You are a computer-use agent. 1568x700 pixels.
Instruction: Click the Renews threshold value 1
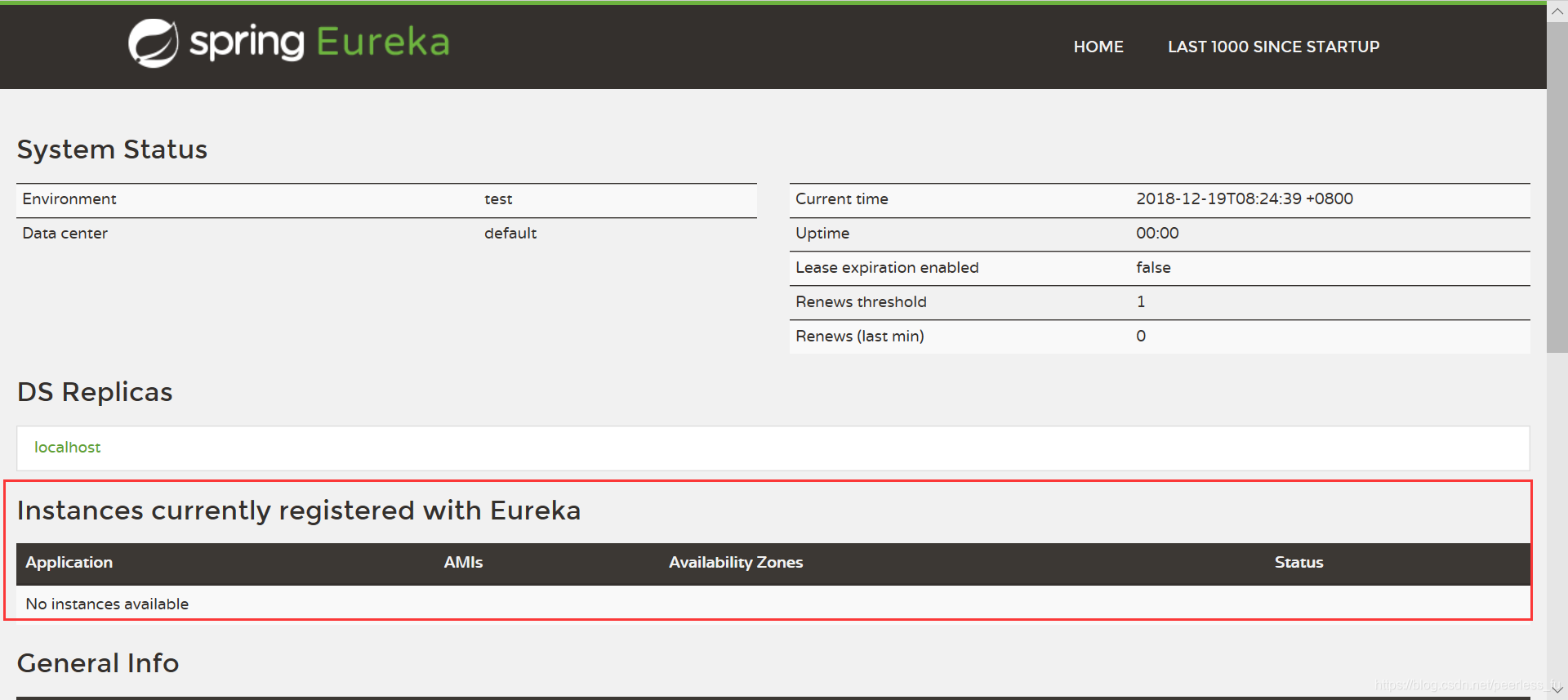tap(1141, 302)
